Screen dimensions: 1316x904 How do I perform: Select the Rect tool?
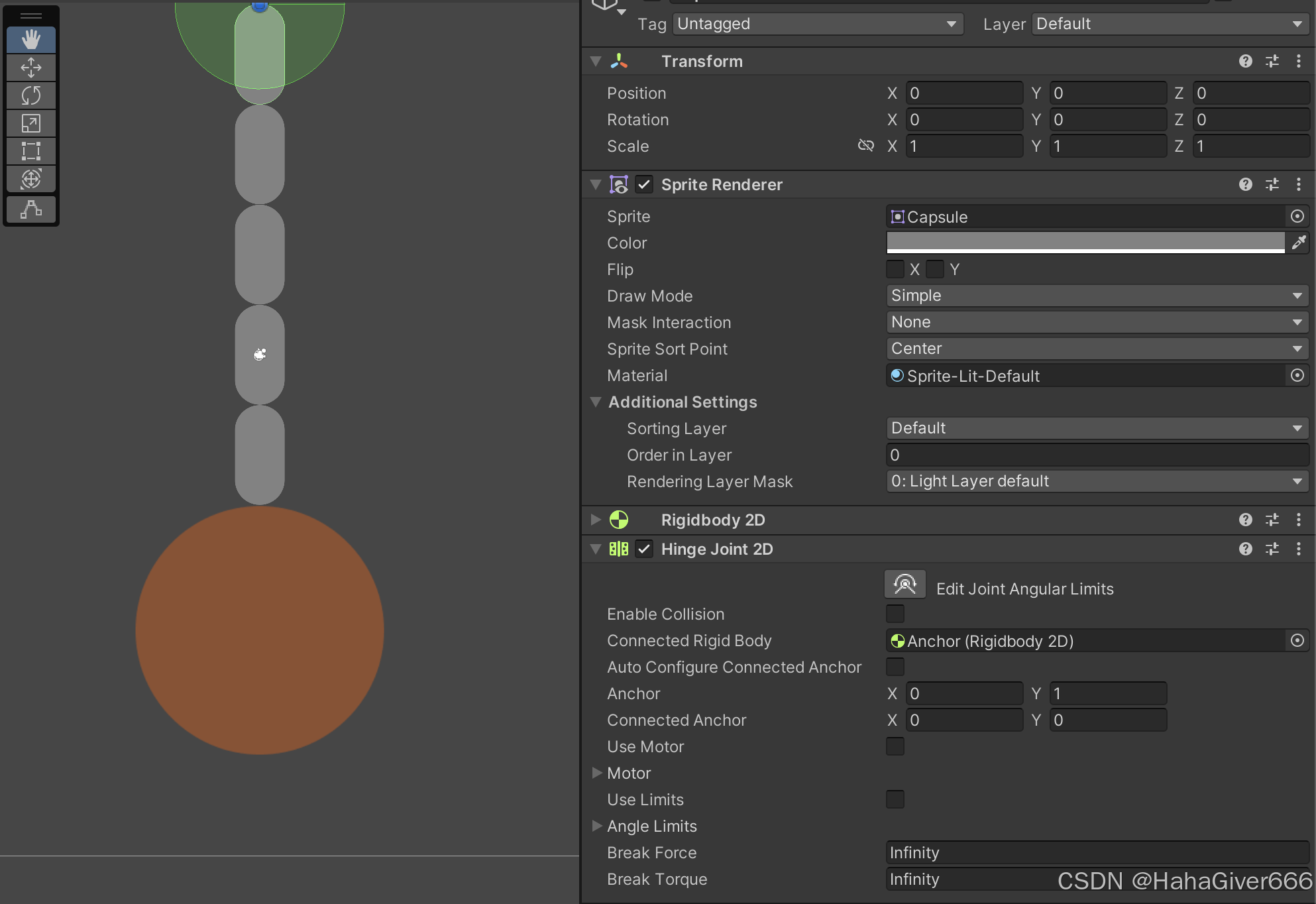(31, 151)
